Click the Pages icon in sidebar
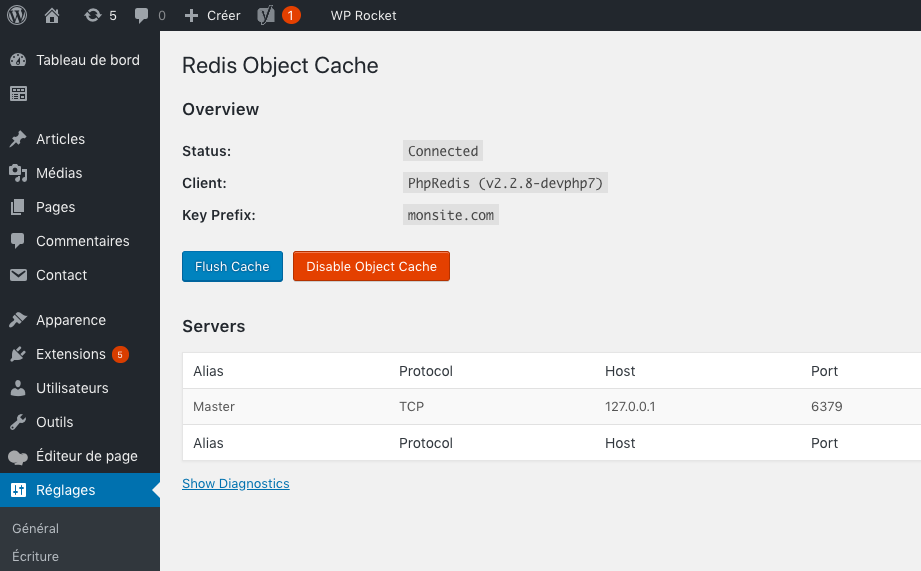 (x=18, y=207)
